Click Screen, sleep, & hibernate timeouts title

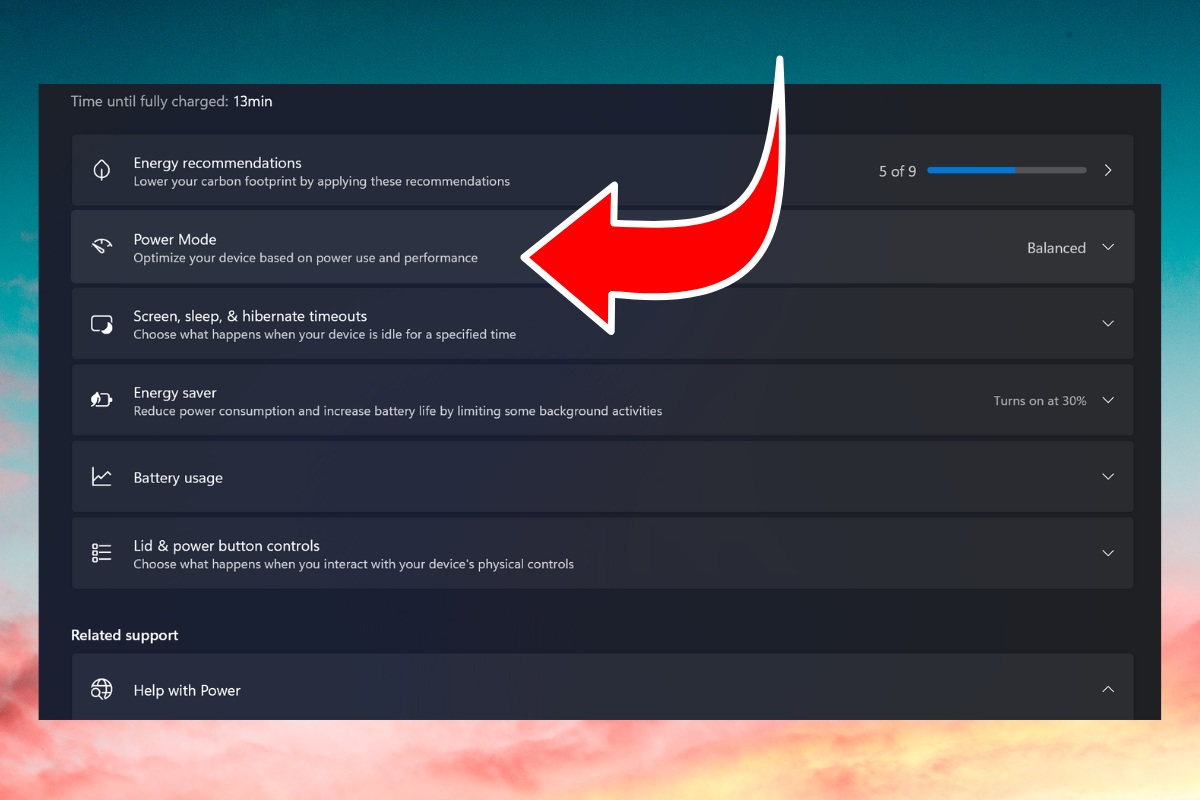250,316
